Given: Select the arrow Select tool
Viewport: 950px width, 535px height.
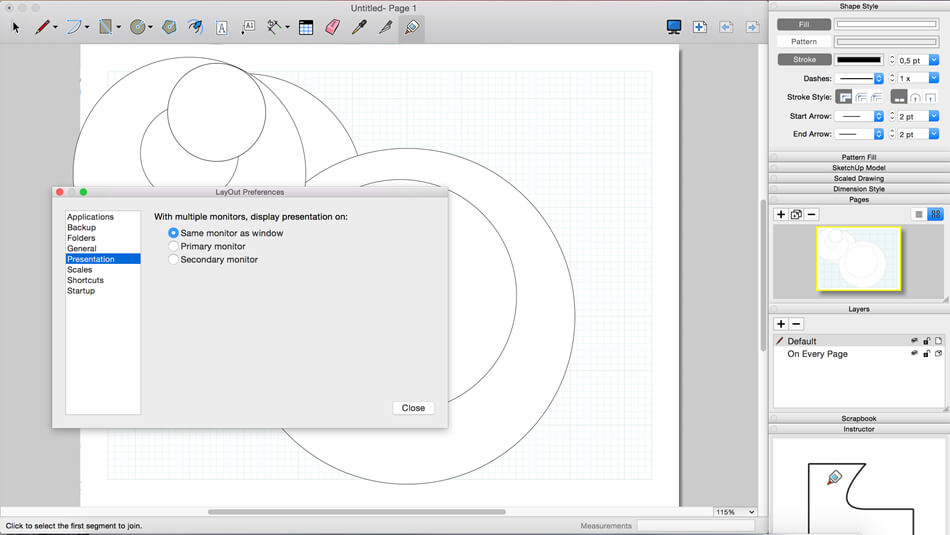Looking at the screenshot, I should pyautogui.click(x=16, y=28).
